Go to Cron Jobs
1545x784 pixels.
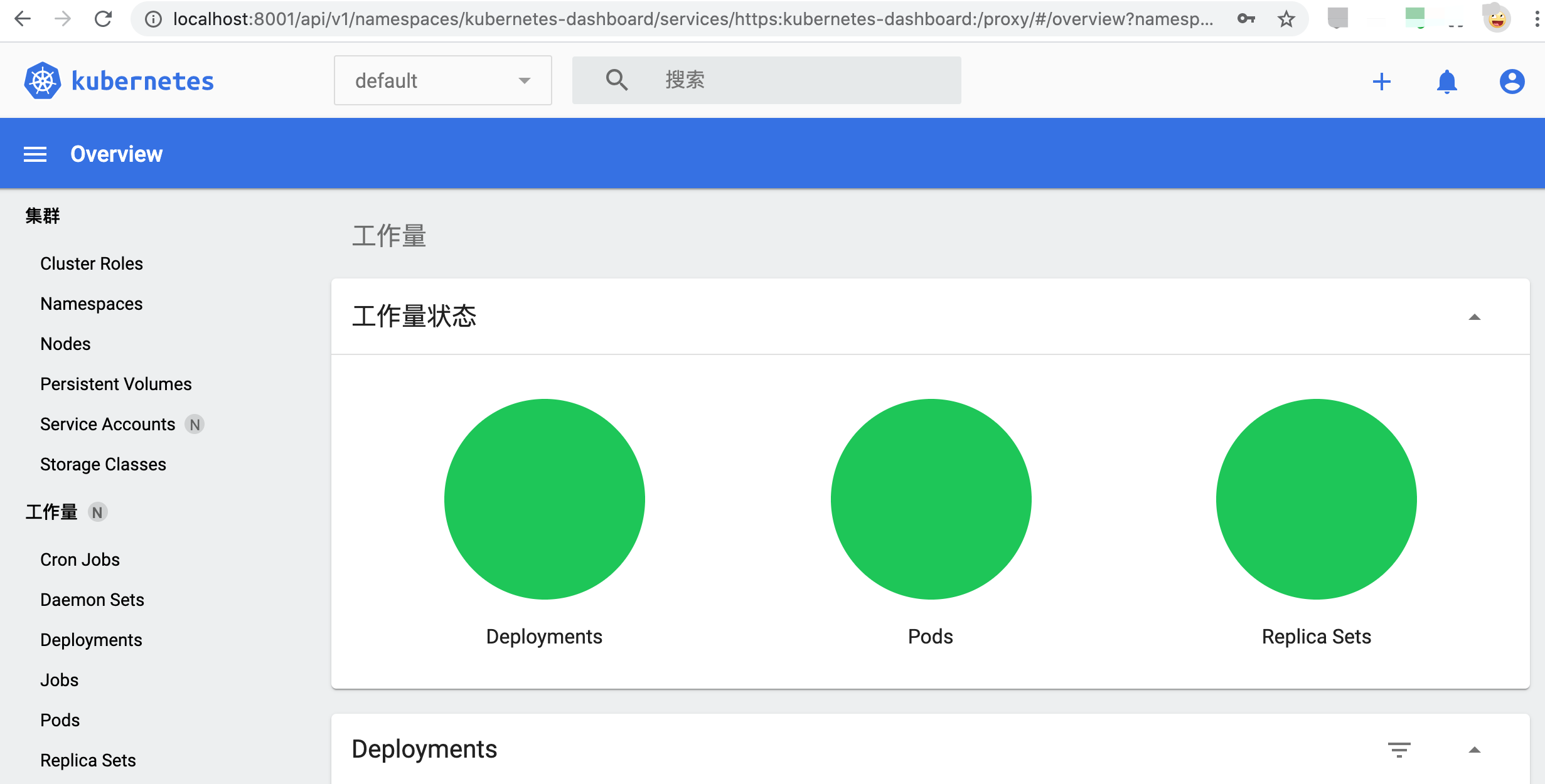point(80,559)
